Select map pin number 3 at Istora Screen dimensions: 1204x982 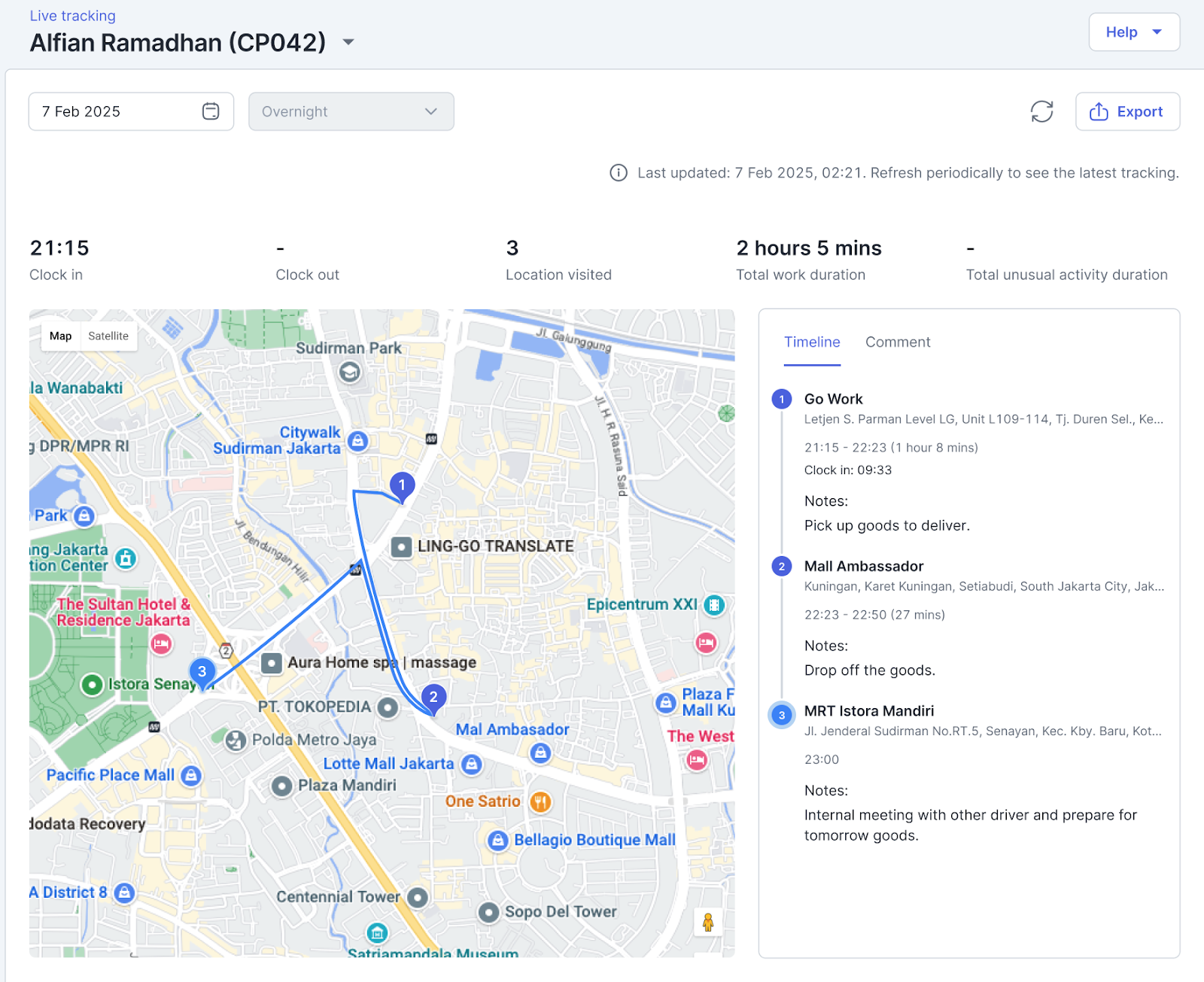[202, 673]
